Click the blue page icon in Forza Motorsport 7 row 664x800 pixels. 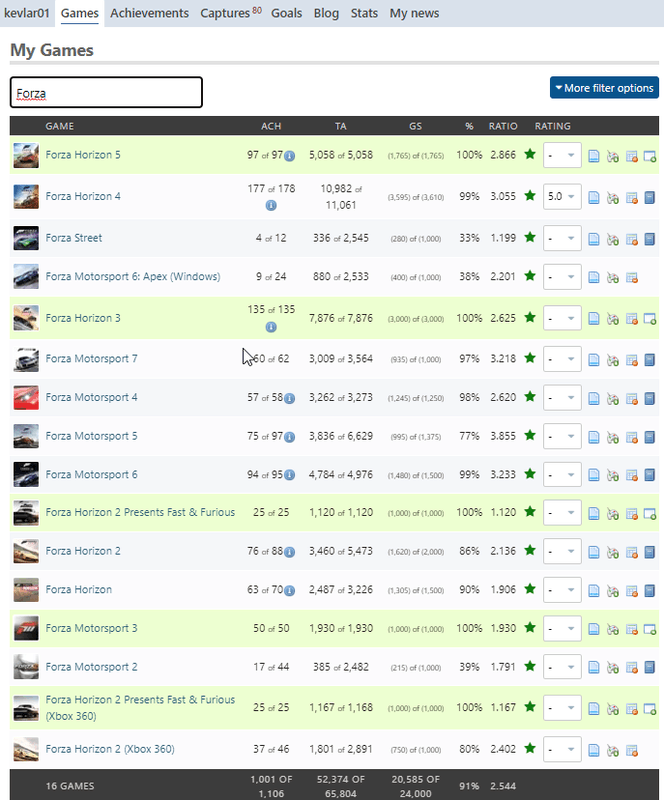(x=594, y=360)
